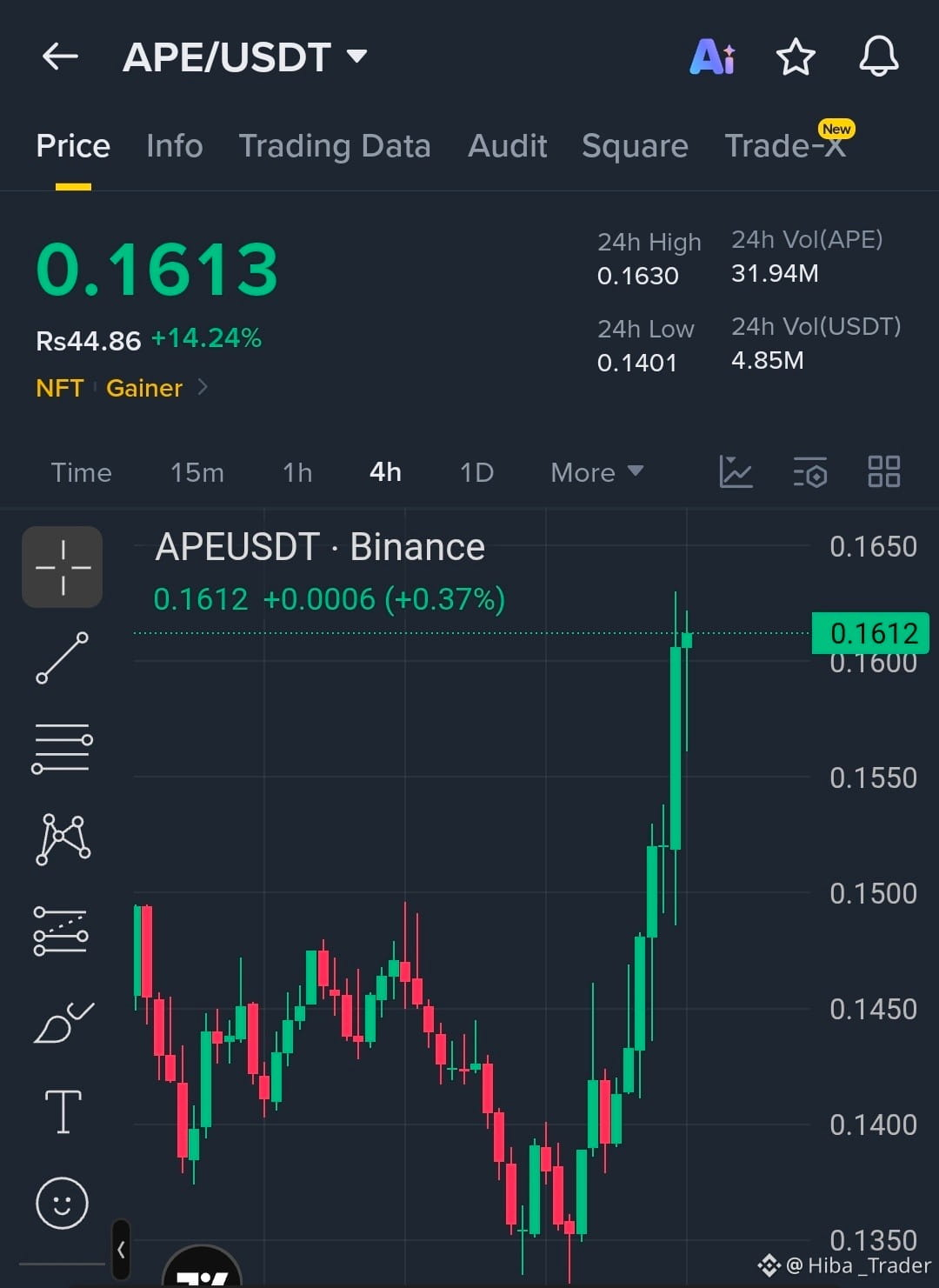Switch to the Info tab

(x=175, y=146)
